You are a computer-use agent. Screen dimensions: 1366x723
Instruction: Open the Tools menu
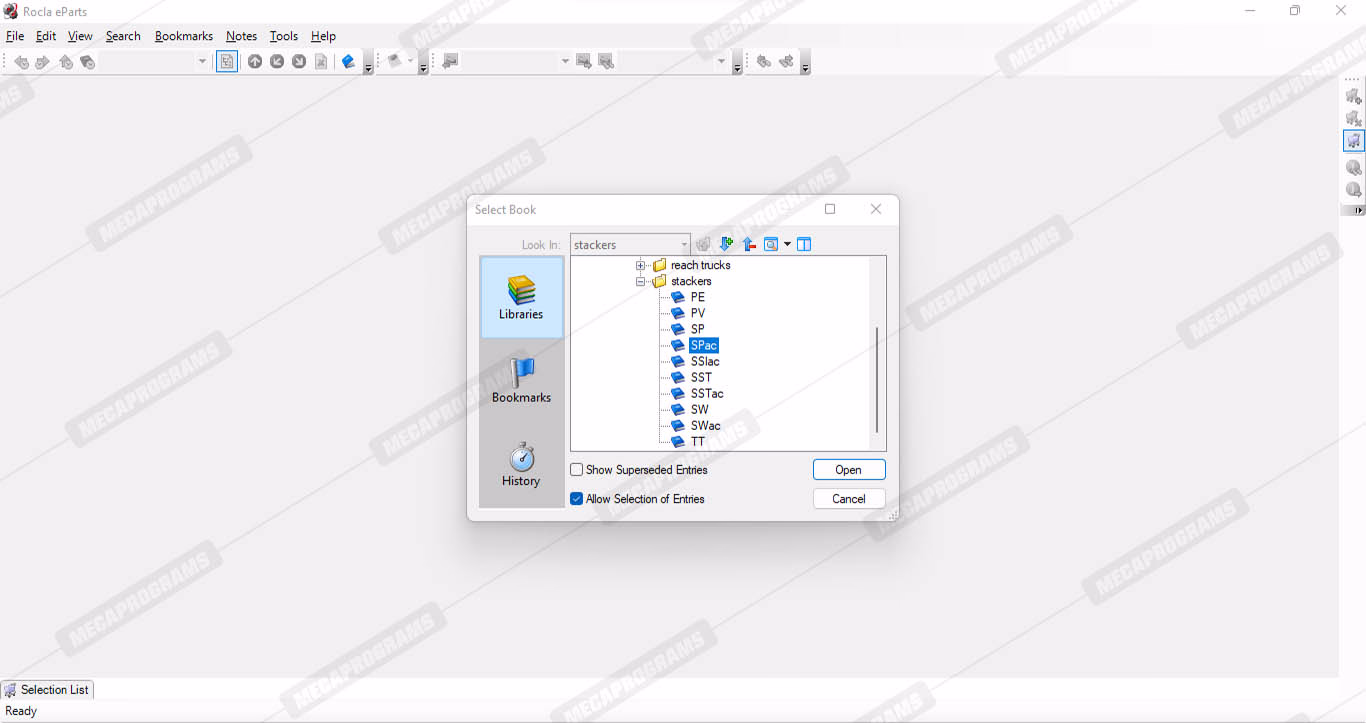tap(284, 36)
